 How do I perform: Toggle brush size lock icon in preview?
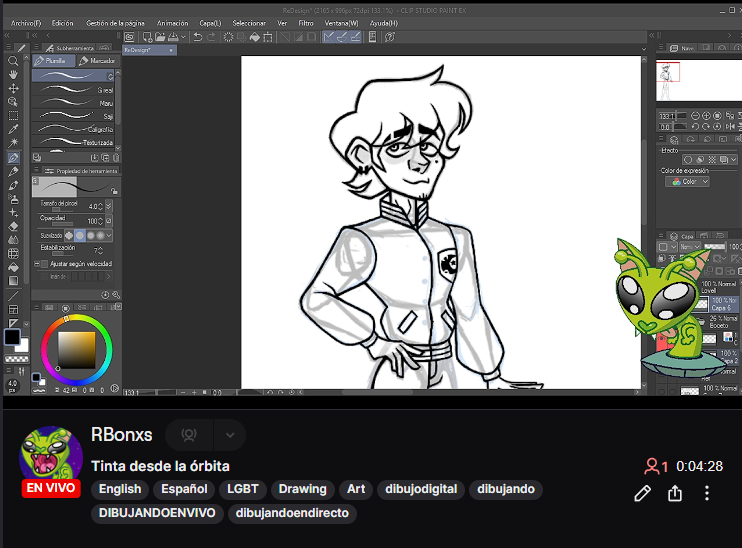tap(114, 191)
